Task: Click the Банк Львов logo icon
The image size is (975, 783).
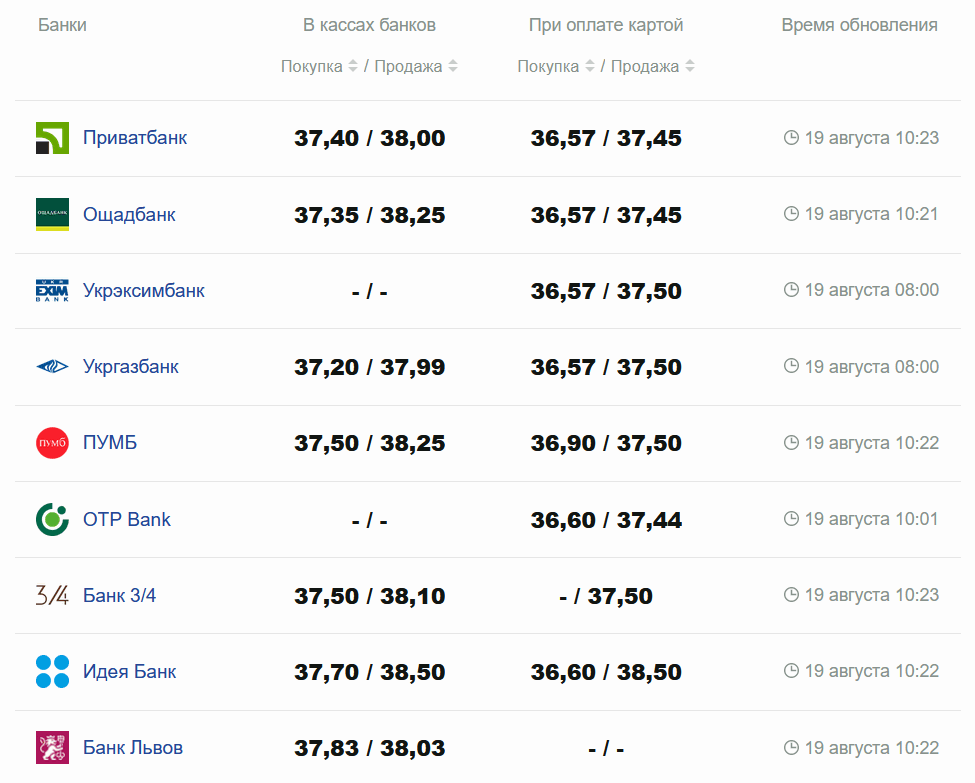Action: pos(52,748)
